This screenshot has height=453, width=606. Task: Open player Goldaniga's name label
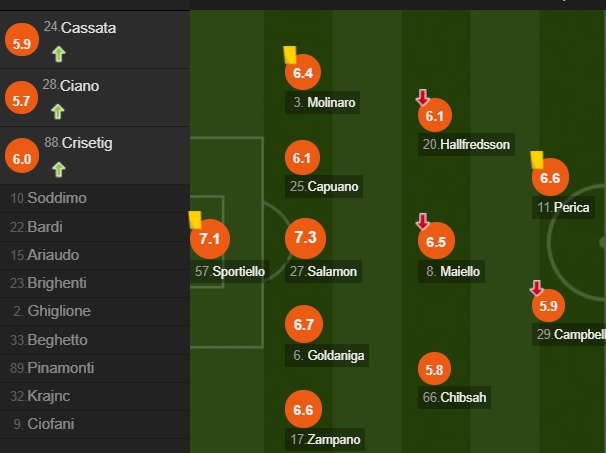pyautogui.click(x=327, y=355)
